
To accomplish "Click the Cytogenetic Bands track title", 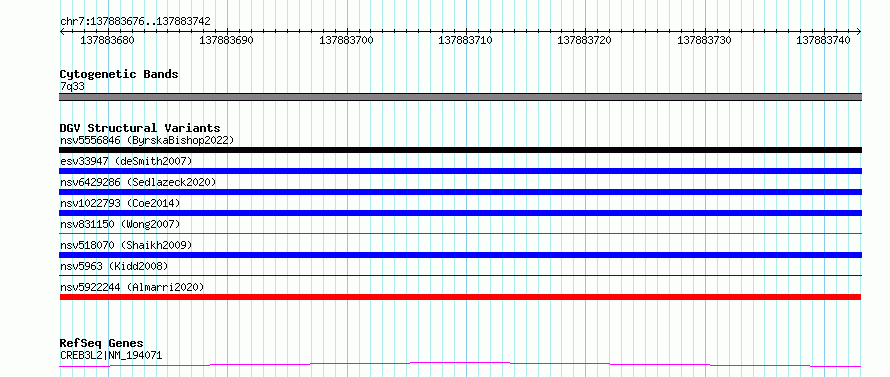I will [x=119, y=74].
